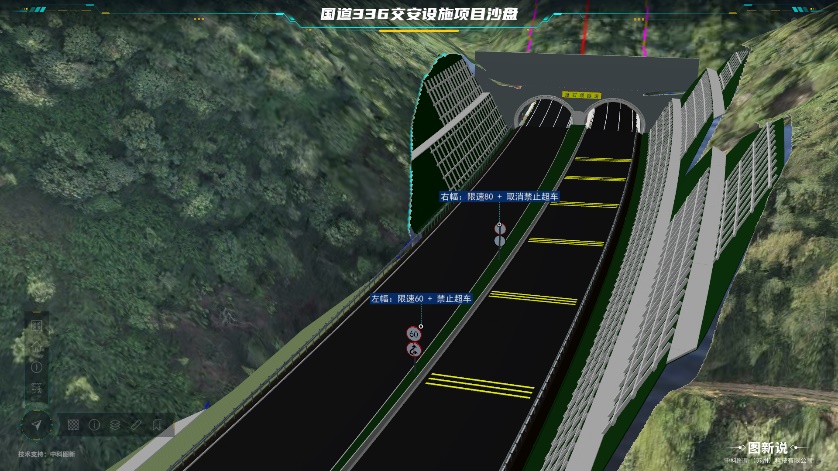Screen dimensions: 838x471
Task: Click the bottom icon in vertical panel
Action: pos(36,388)
